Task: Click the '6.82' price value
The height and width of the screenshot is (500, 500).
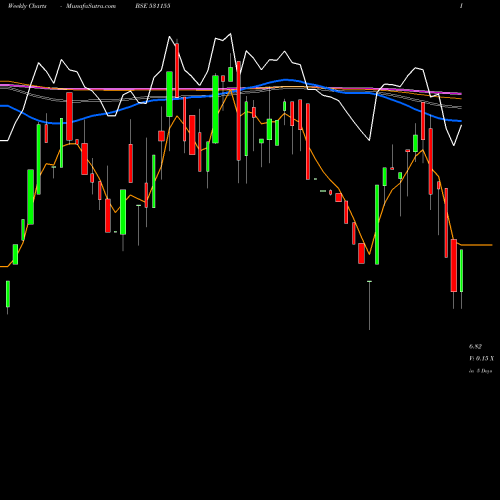Action: click(x=475, y=347)
